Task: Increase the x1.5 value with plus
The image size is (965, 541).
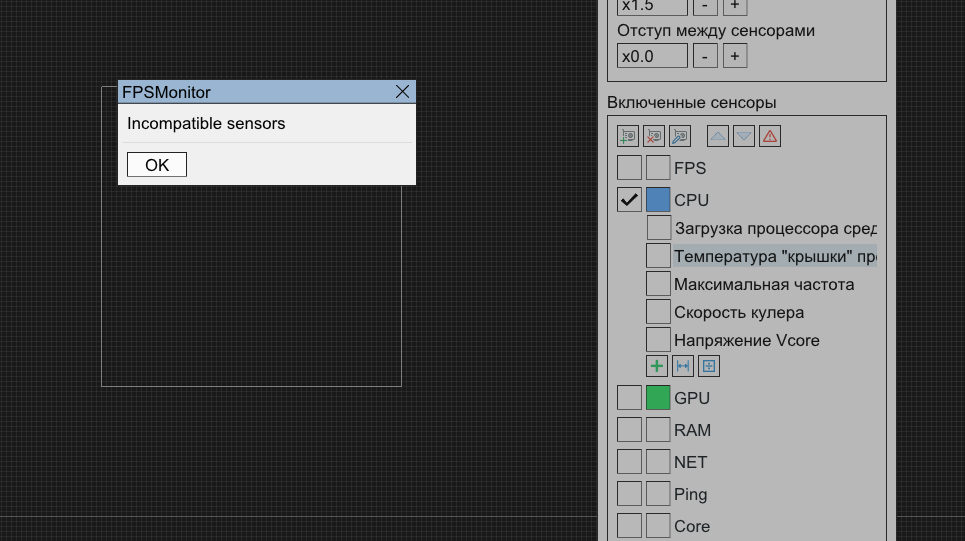Action: (735, 6)
